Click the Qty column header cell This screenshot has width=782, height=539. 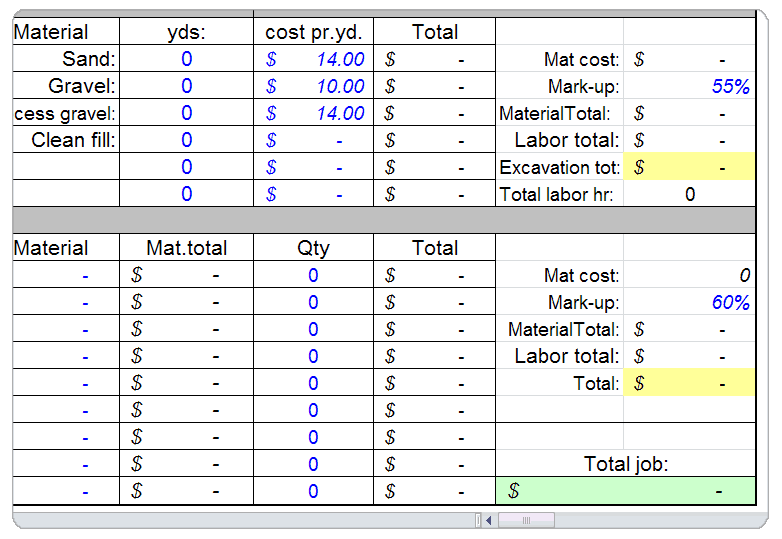coord(313,248)
